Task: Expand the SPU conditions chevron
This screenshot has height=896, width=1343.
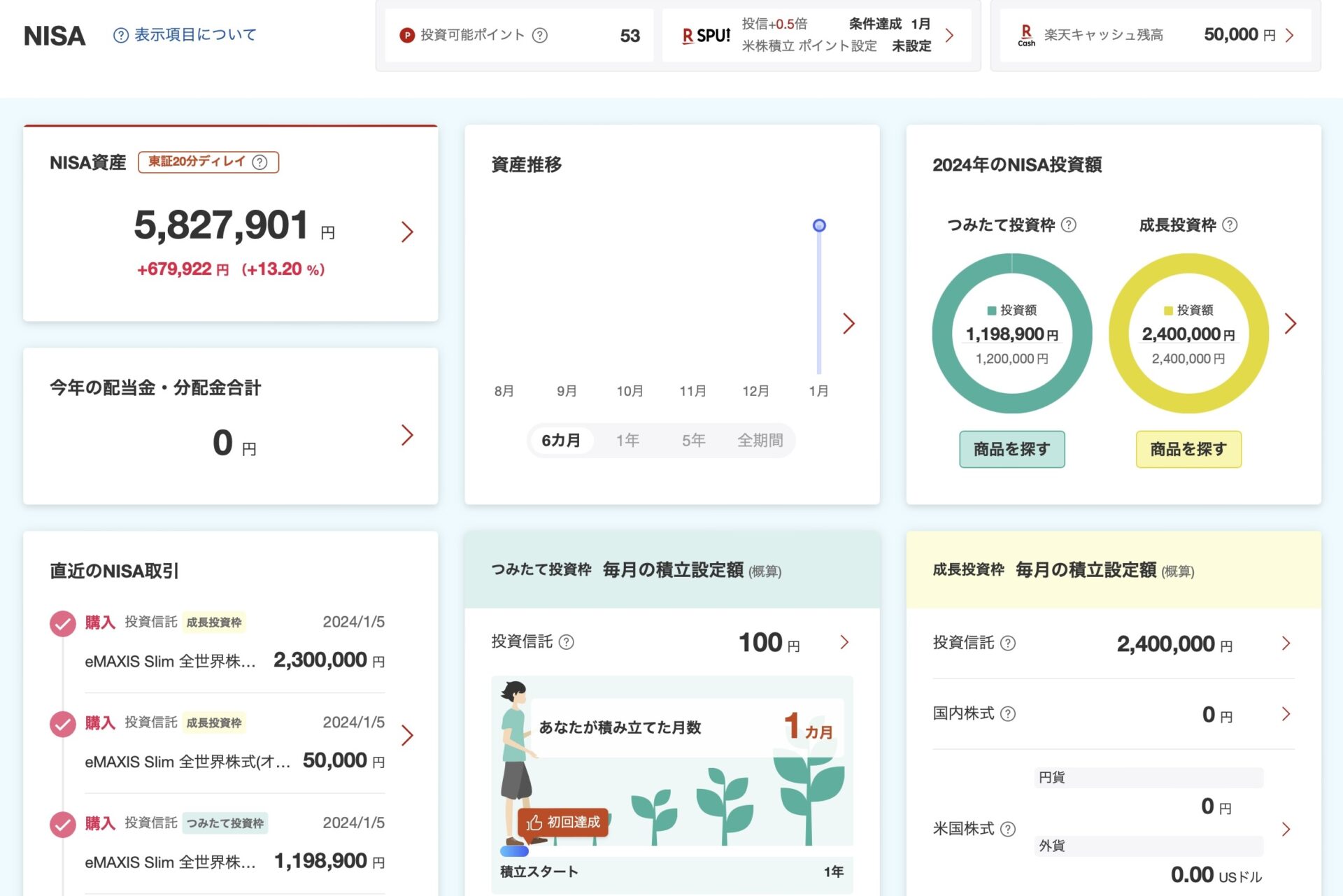Action: (949, 35)
